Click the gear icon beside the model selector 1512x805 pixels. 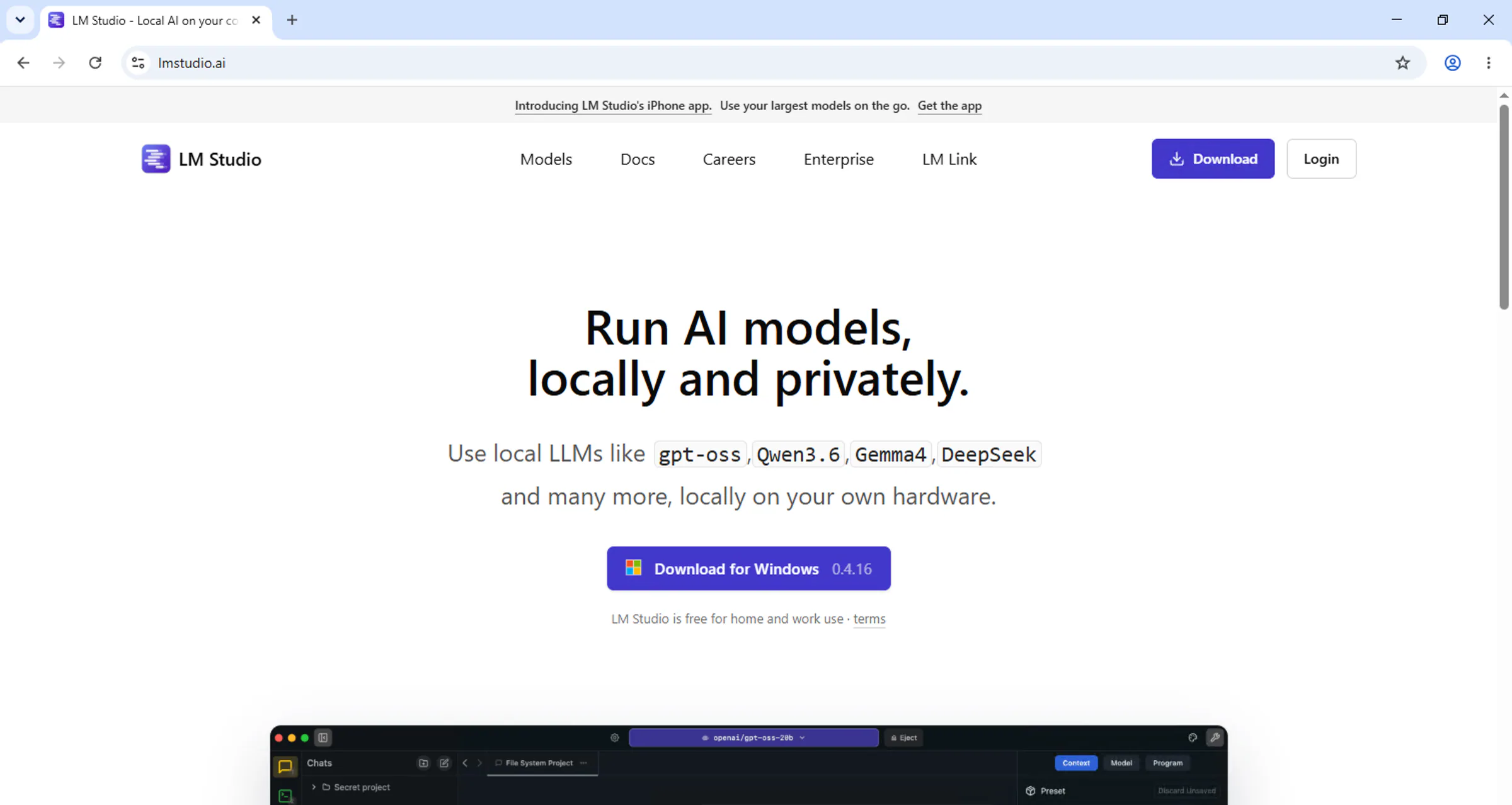[x=615, y=738]
